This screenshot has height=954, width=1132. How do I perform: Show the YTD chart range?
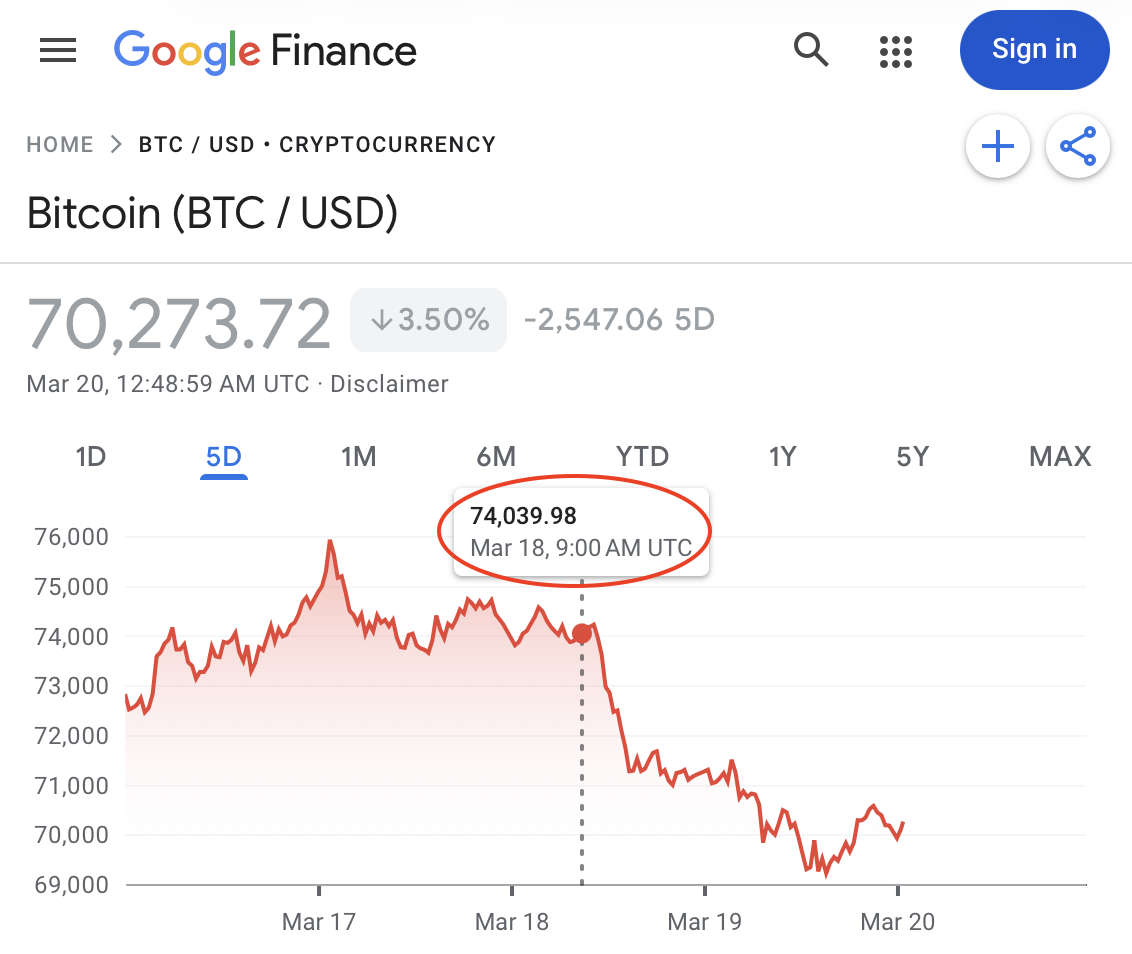click(642, 457)
